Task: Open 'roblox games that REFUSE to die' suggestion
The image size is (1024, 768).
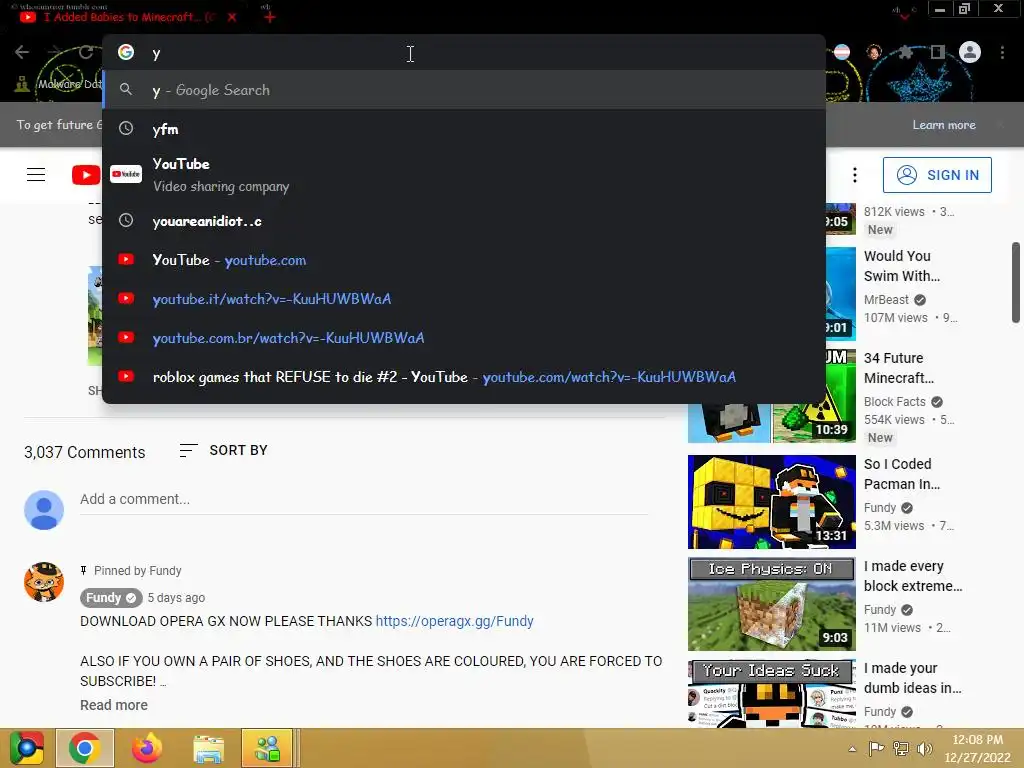Action: click(464, 377)
